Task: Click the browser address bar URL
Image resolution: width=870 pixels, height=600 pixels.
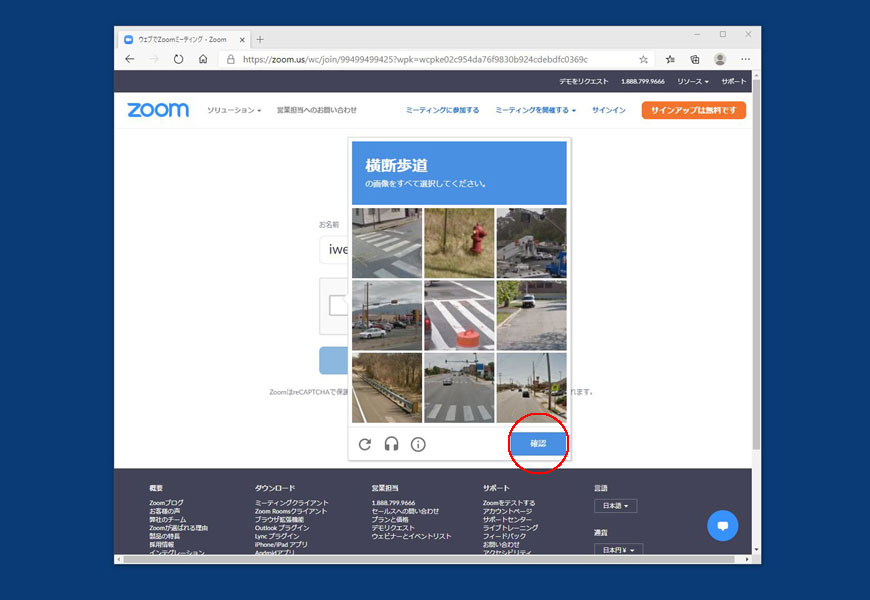Action: [415, 59]
